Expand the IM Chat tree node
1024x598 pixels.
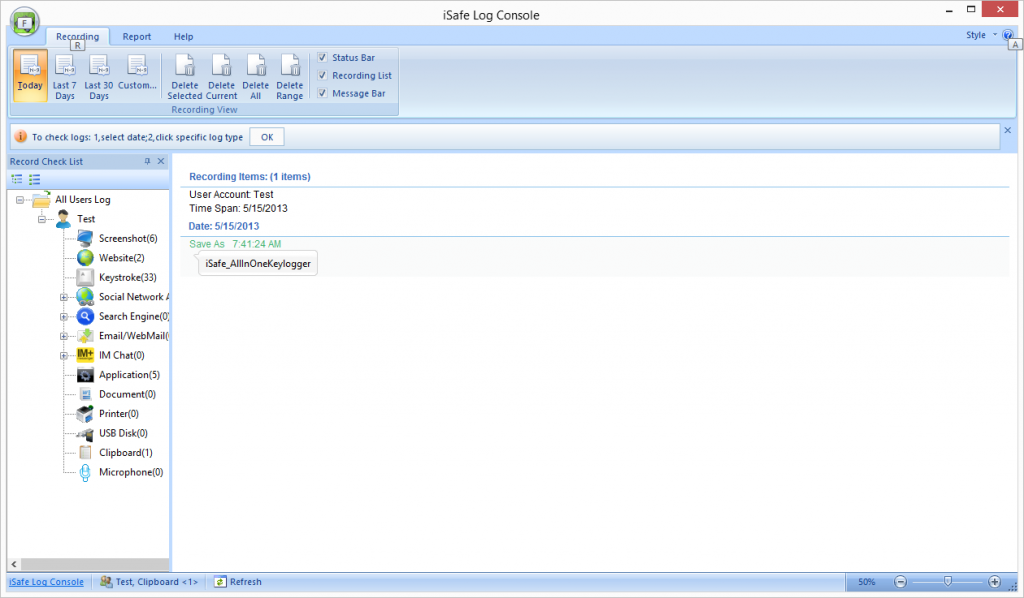[64, 355]
